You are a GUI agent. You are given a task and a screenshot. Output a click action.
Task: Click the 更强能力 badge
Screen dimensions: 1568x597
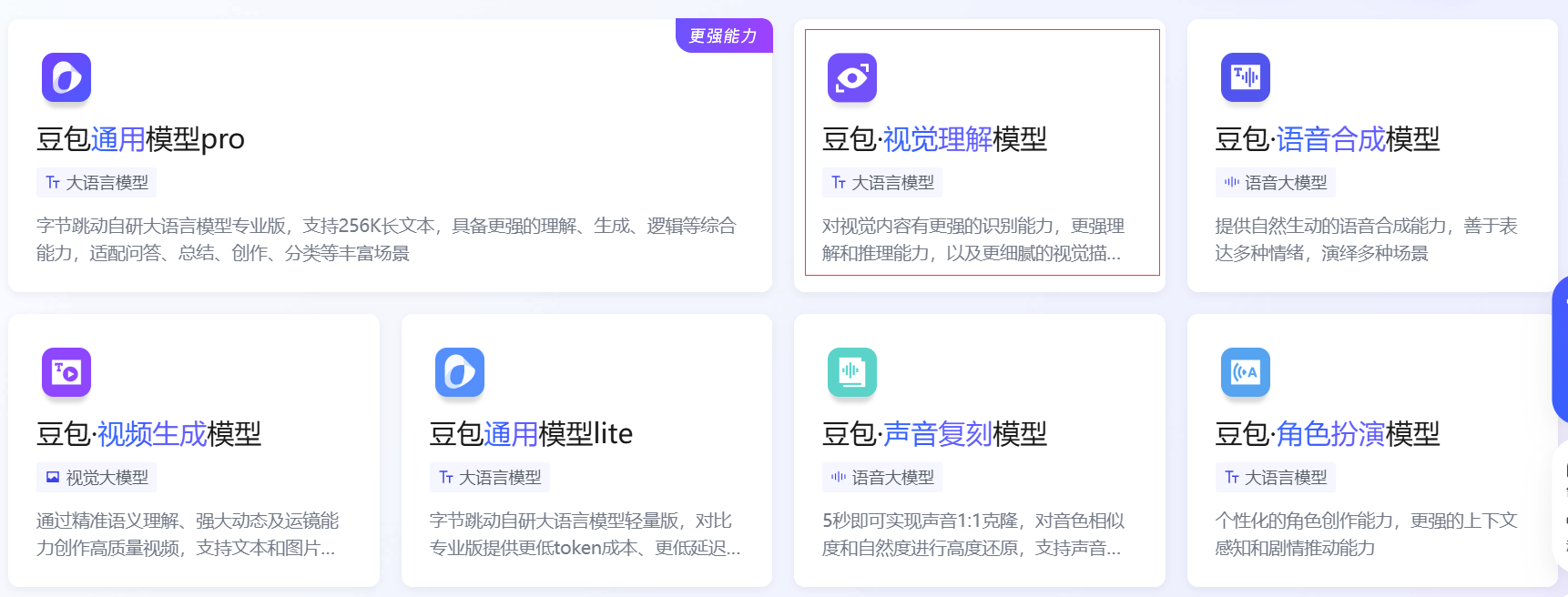point(724,35)
